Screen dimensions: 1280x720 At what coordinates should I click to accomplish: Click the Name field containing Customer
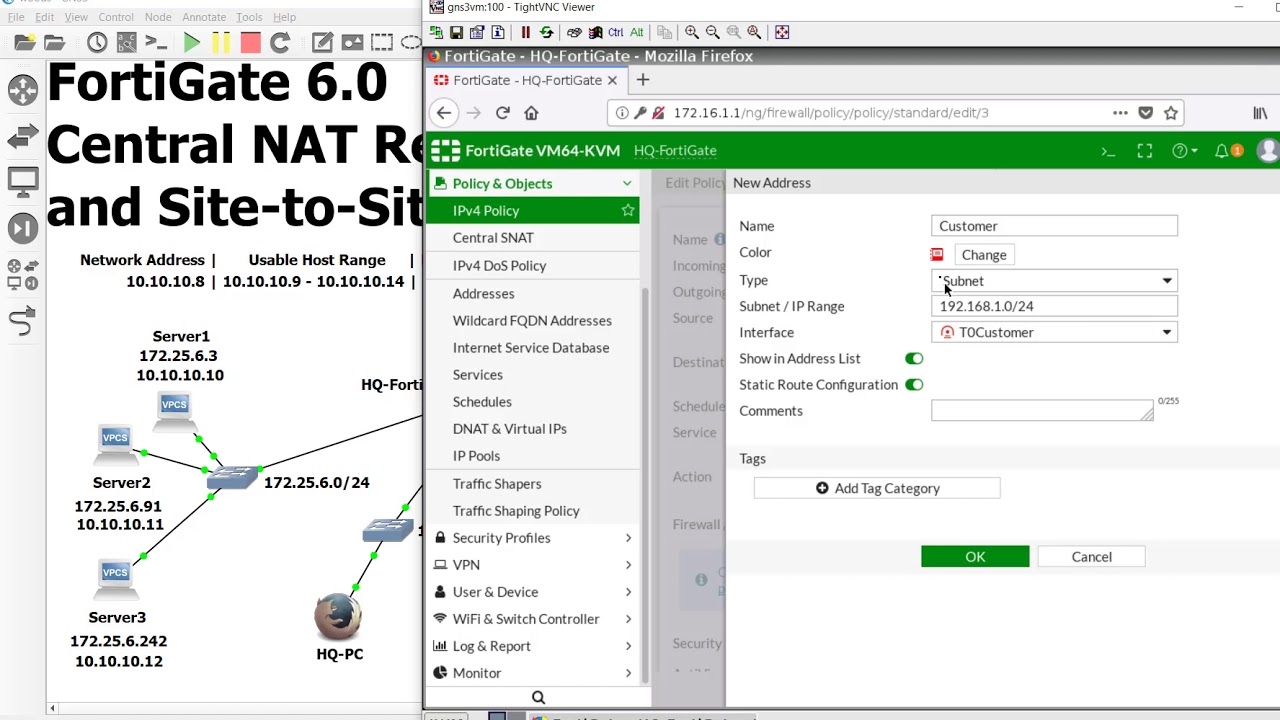(x=1054, y=226)
